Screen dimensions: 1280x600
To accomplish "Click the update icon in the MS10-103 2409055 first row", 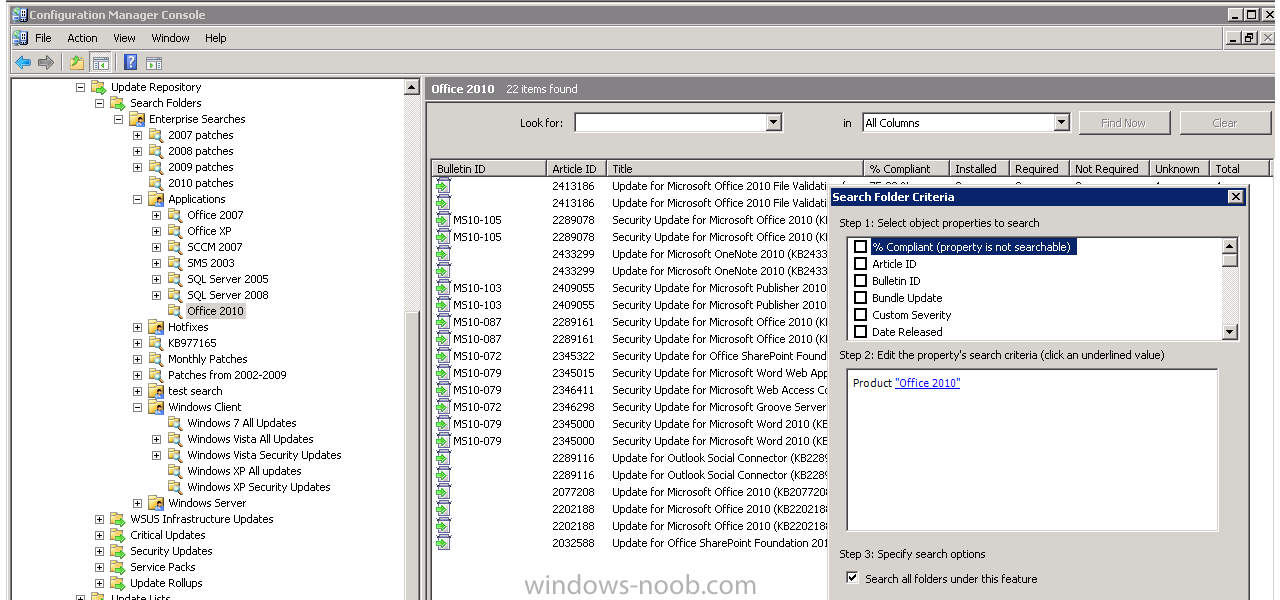I will (443, 288).
